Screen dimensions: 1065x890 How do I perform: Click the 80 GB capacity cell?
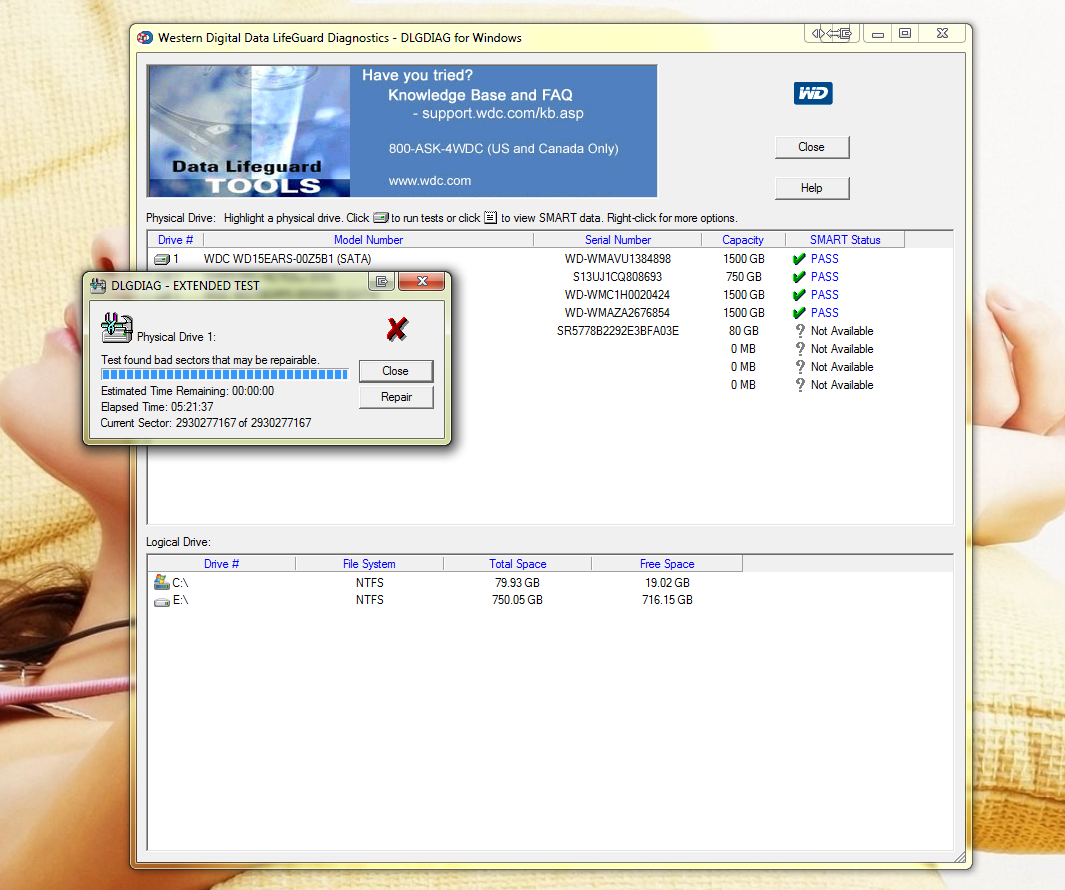(744, 331)
